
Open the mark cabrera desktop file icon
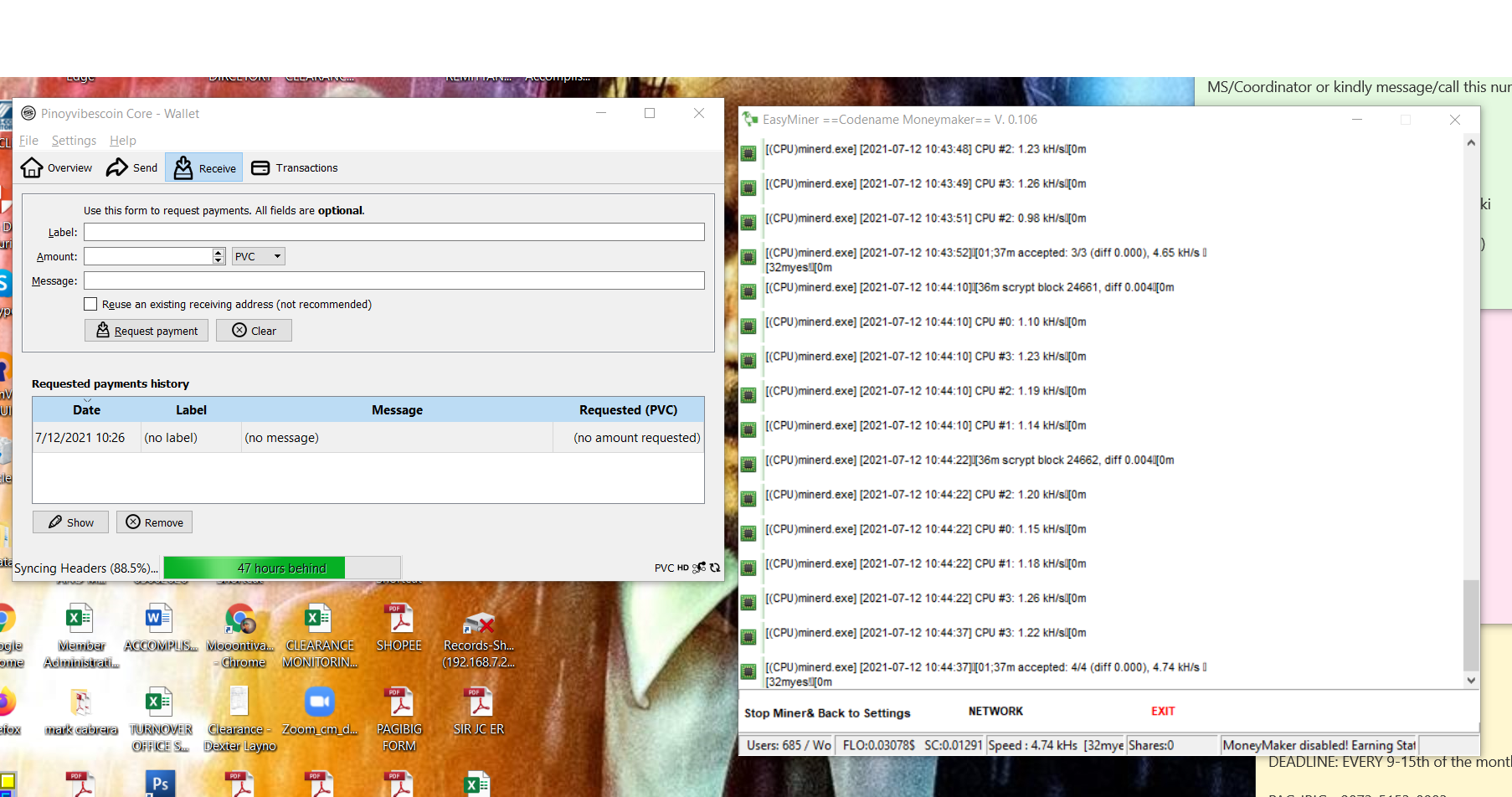pyautogui.click(x=81, y=712)
